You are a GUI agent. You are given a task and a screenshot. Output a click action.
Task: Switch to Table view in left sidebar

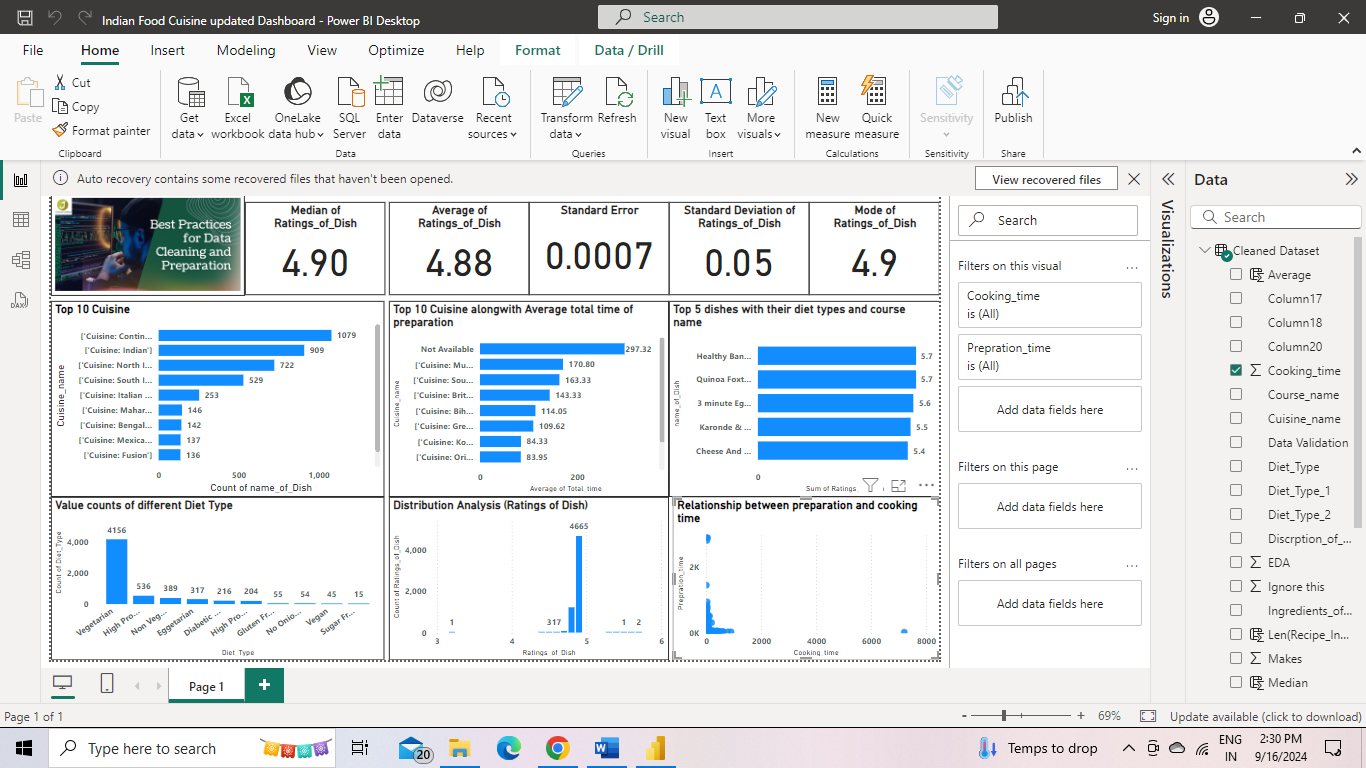tap(21, 220)
